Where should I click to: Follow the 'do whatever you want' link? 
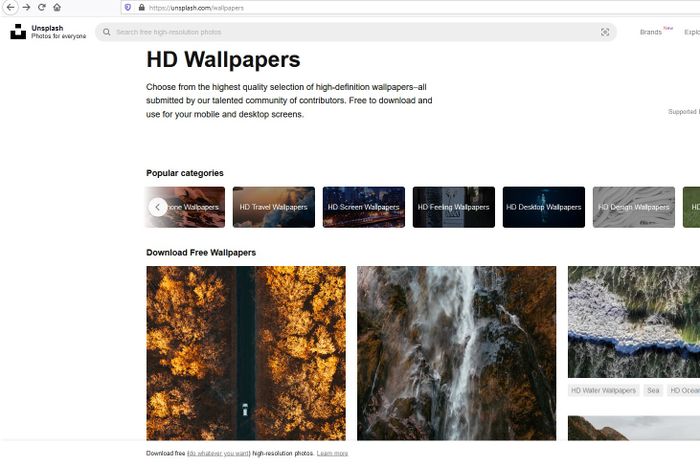[218, 454]
